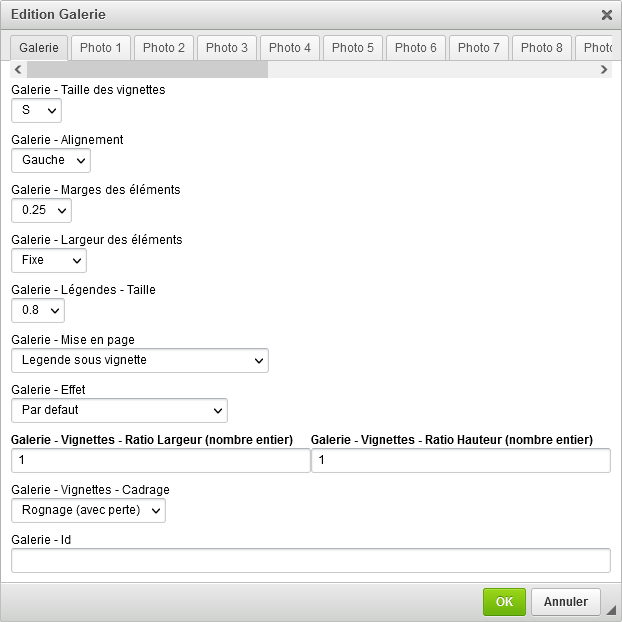
Task: Select the Photo 7 tab
Action: coord(479,48)
